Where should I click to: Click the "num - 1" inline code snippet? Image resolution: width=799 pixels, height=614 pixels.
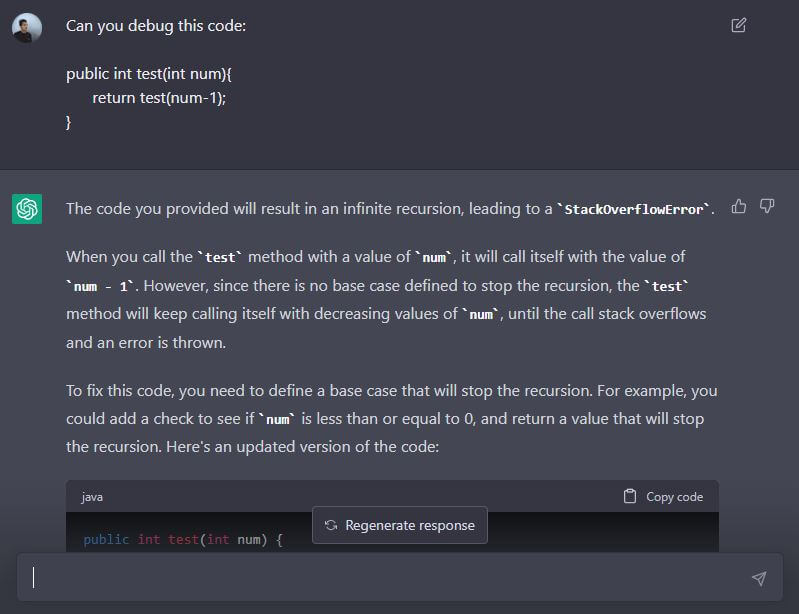tap(100, 286)
